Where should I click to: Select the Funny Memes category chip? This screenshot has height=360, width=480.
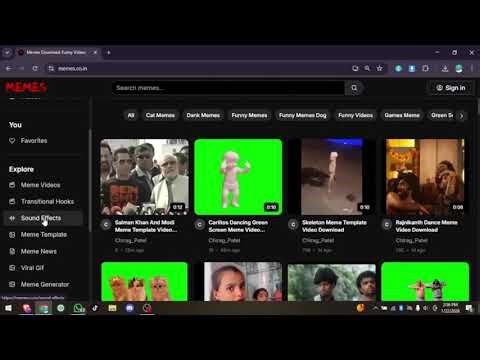click(x=249, y=115)
